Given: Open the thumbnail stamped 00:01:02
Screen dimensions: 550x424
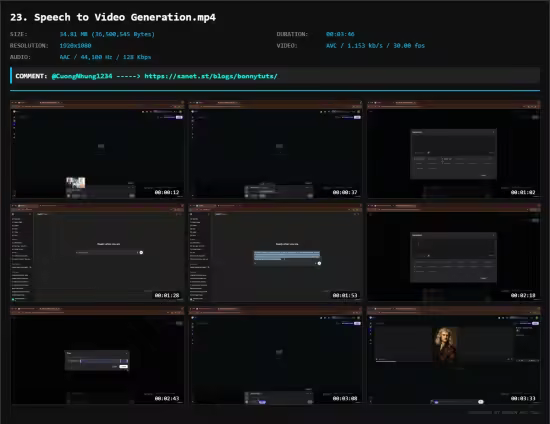Looking at the screenshot, I should [454, 150].
